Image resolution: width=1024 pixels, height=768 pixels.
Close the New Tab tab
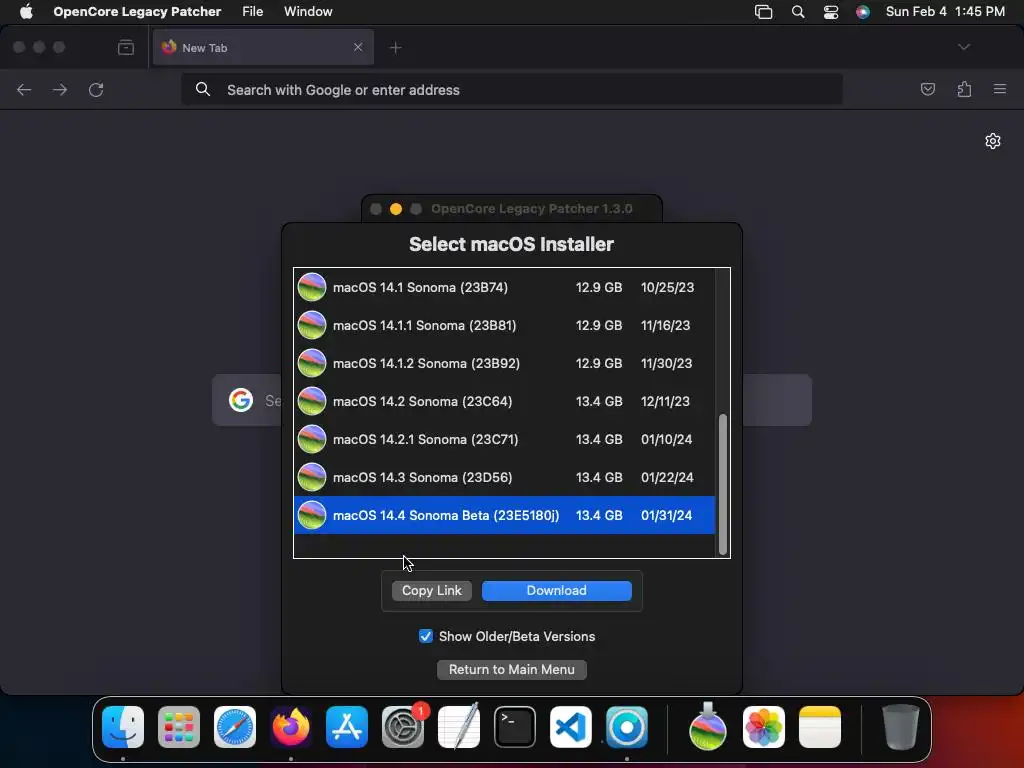tap(358, 47)
